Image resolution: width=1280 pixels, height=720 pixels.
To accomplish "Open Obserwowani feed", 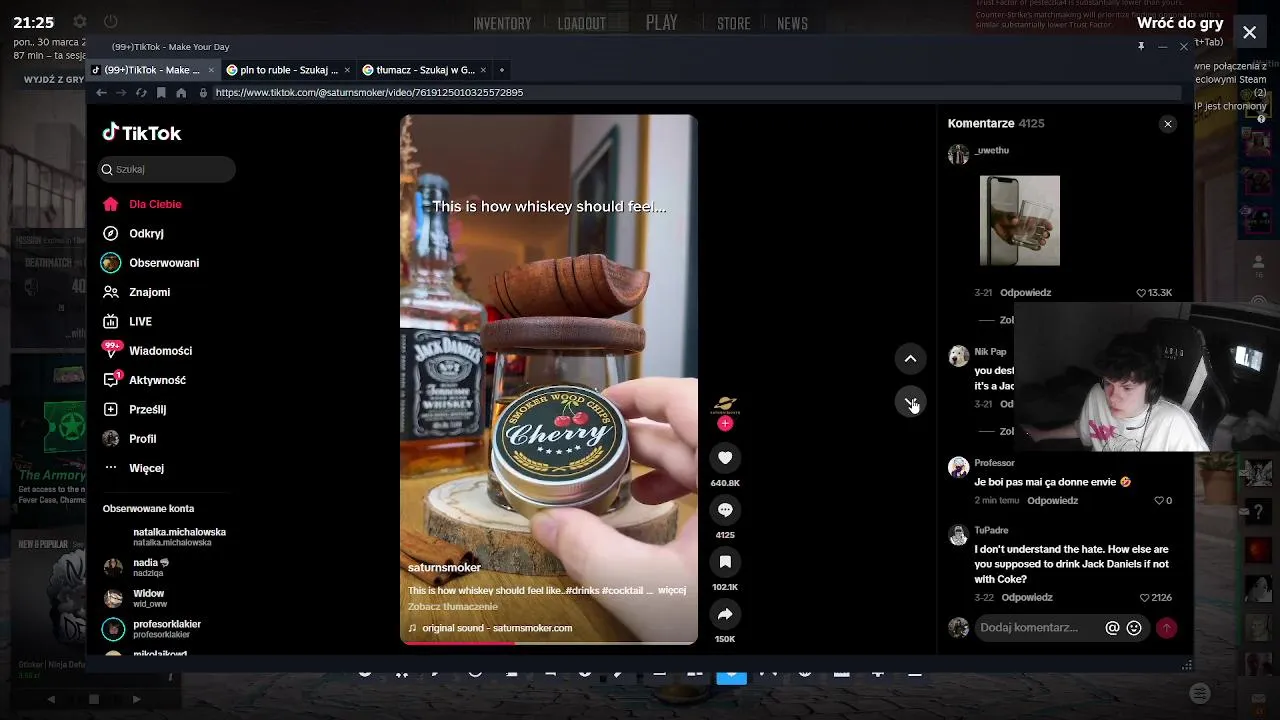I will click(x=151, y=263).
